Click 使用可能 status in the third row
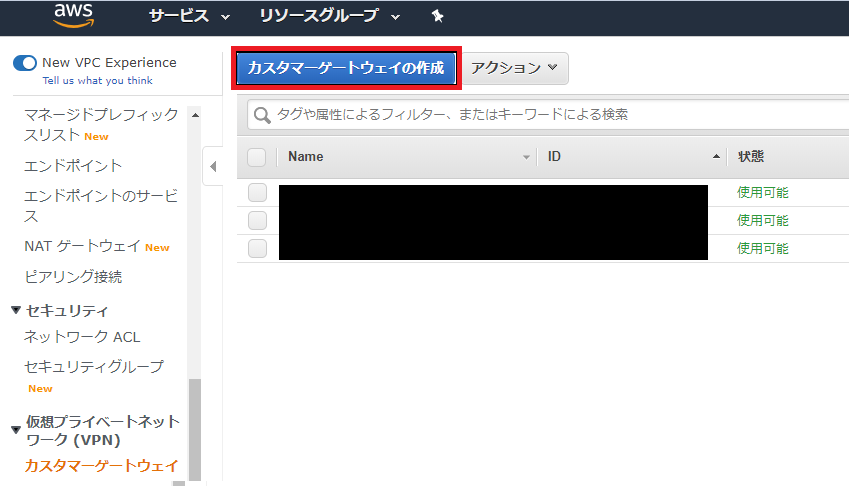This screenshot has height=486, width=849. 762,248
